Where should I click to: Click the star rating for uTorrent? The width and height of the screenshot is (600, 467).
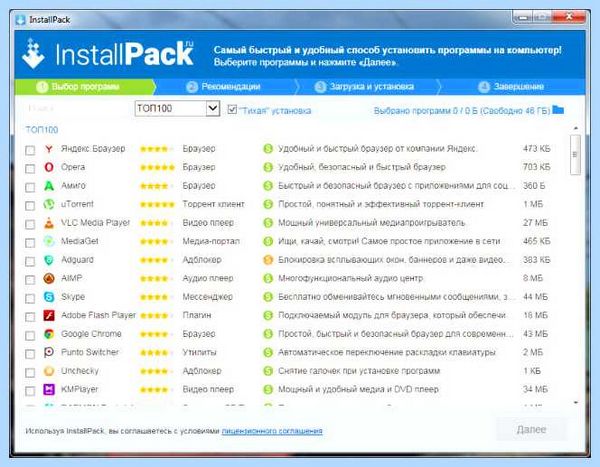pos(157,204)
